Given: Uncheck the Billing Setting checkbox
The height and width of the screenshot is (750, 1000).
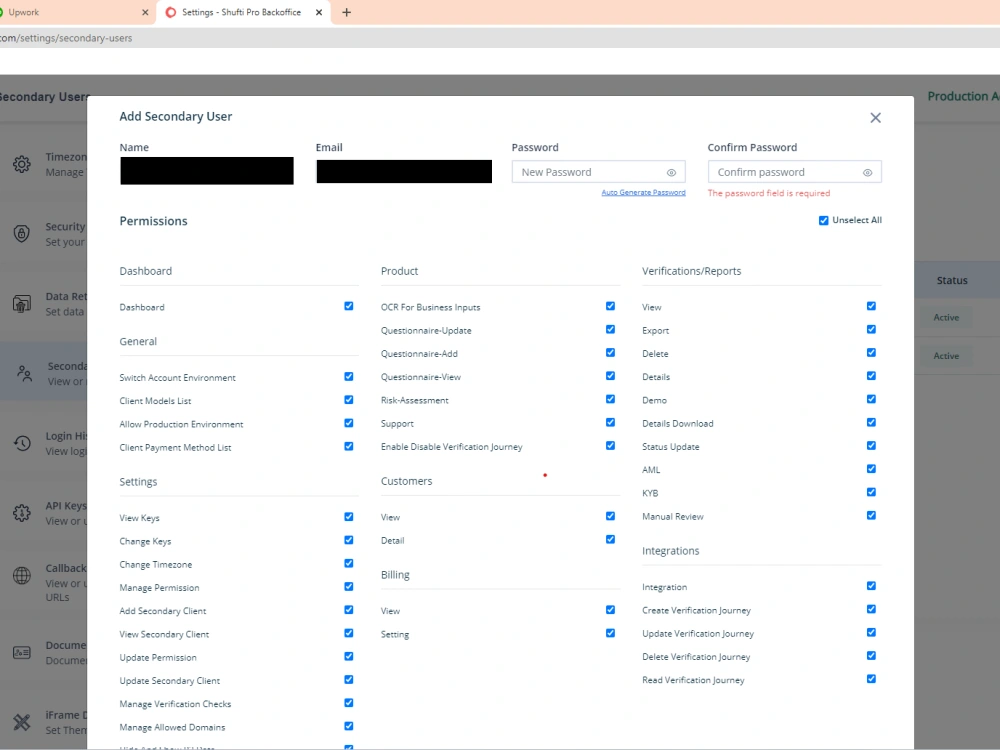Looking at the screenshot, I should tap(610, 633).
